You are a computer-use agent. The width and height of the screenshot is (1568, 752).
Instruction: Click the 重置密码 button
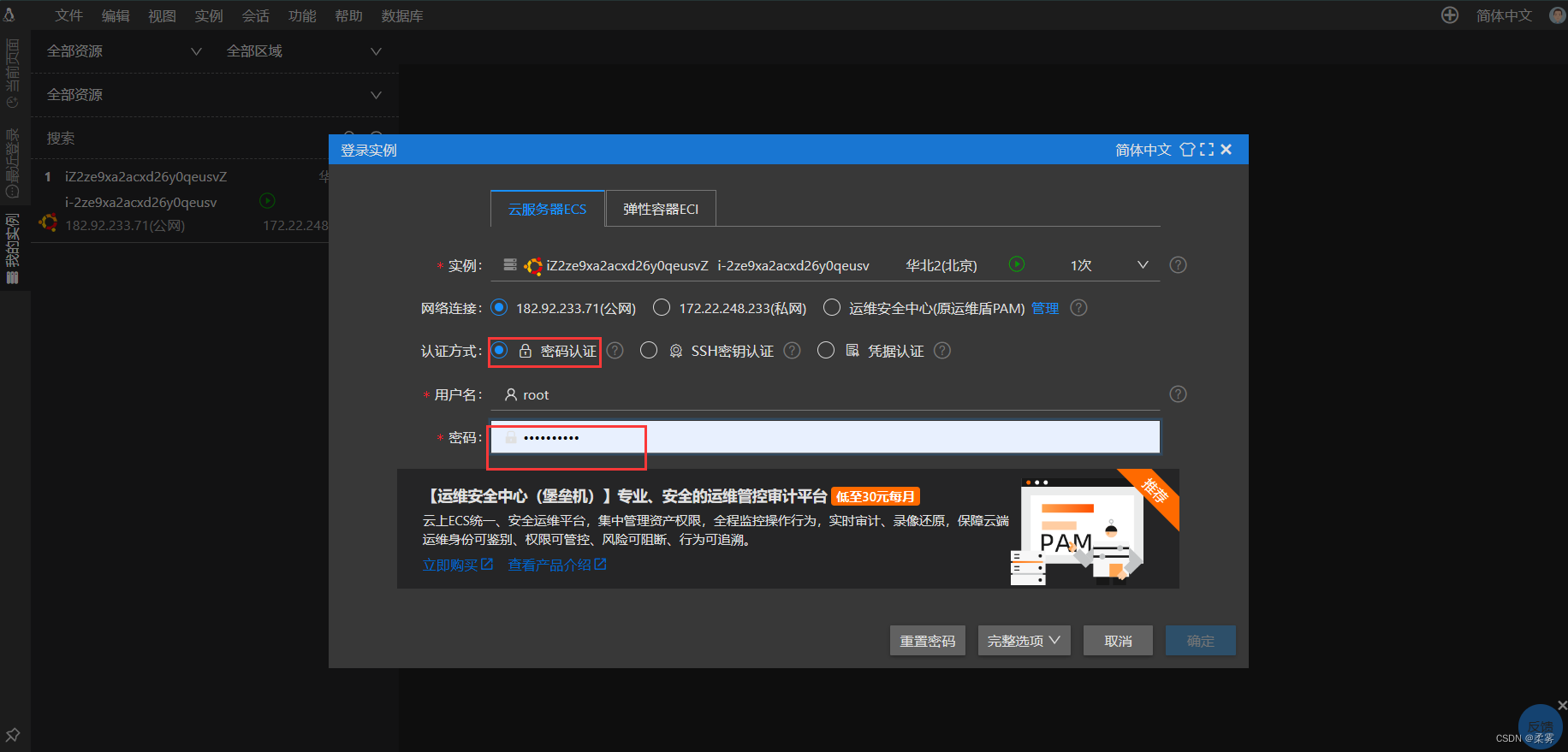click(x=928, y=641)
